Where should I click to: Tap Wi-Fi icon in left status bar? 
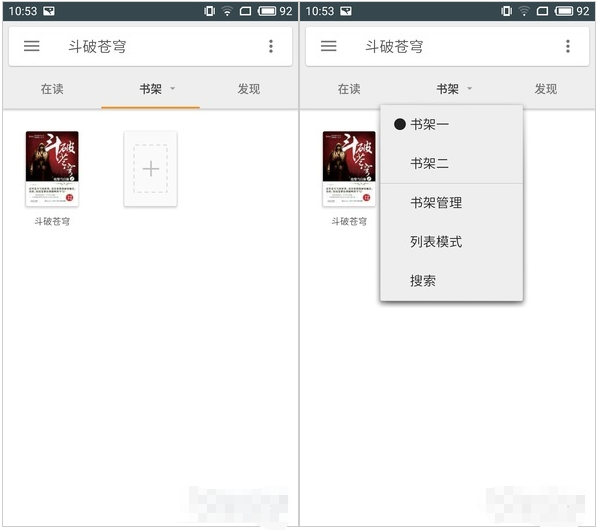(x=227, y=11)
